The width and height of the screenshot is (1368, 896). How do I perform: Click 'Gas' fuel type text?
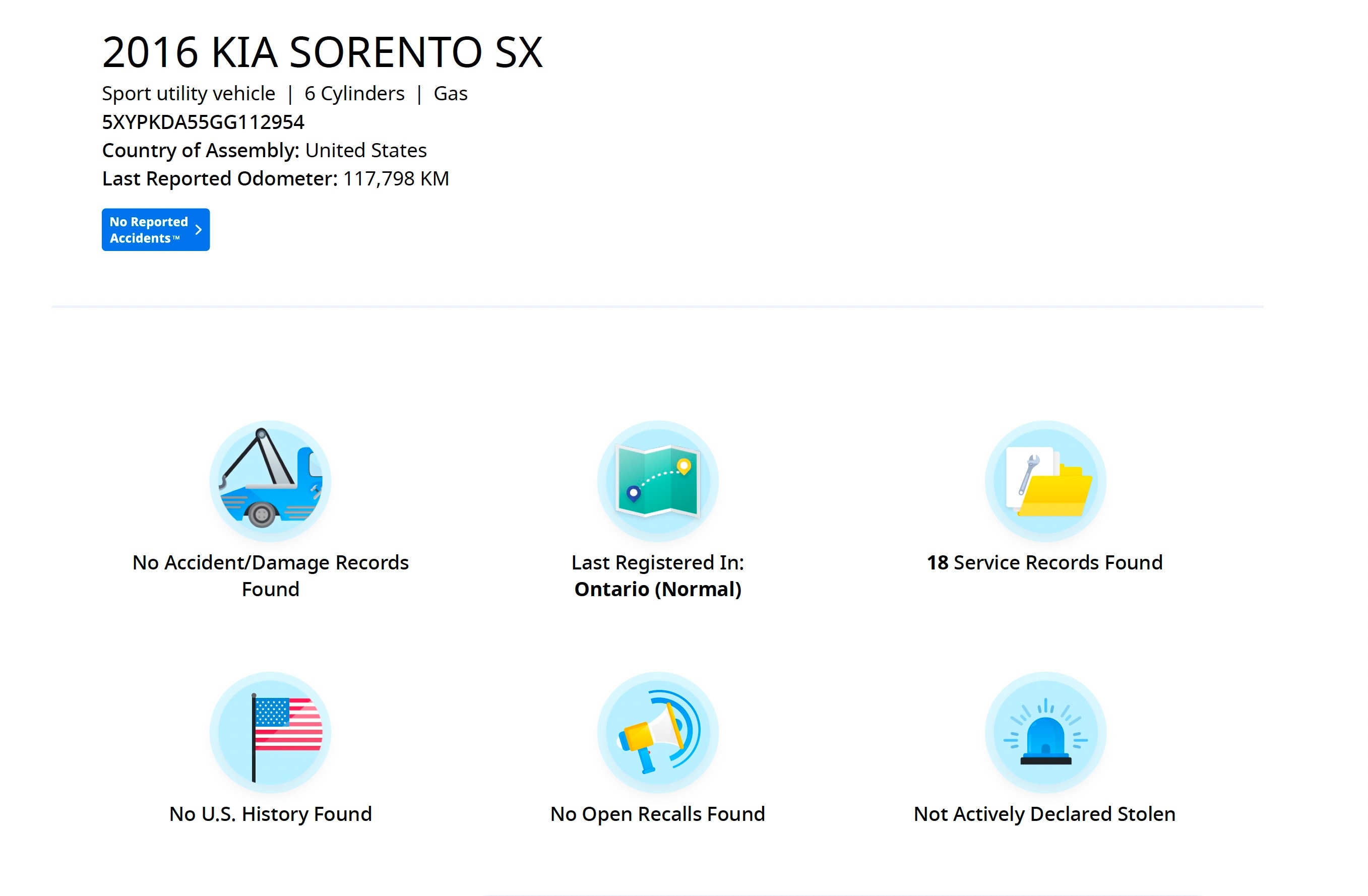point(451,93)
